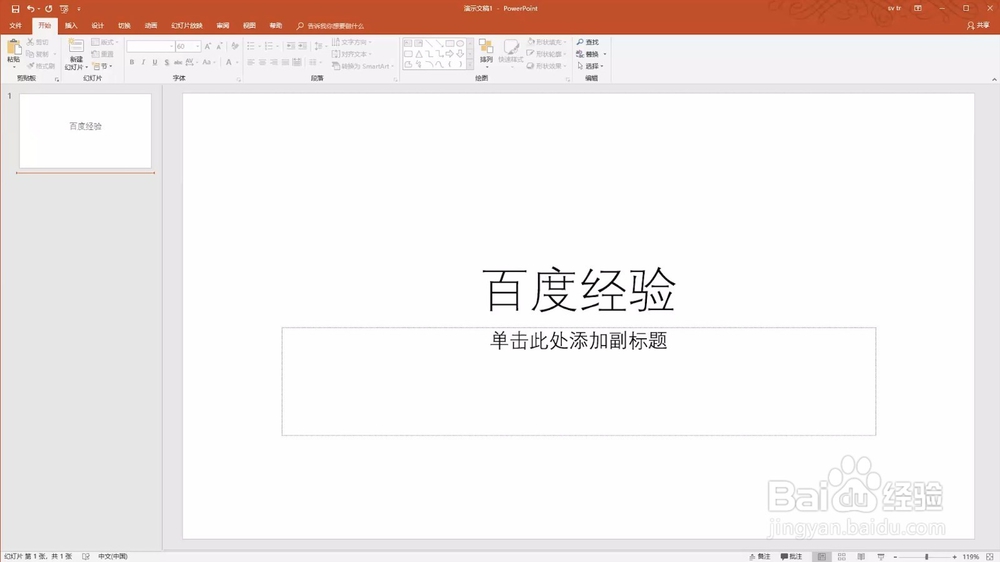Open the 审阅 (Review) tab
The width and height of the screenshot is (1000, 562).
[x=223, y=26]
